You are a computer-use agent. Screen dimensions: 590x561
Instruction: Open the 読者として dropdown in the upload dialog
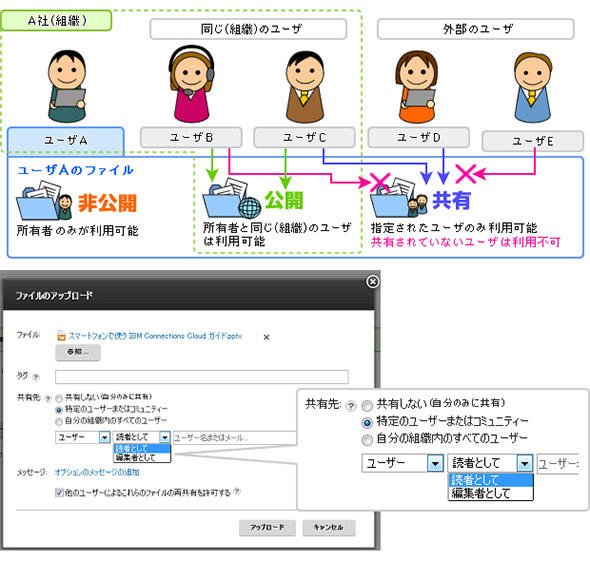click(x=141, y=437)
